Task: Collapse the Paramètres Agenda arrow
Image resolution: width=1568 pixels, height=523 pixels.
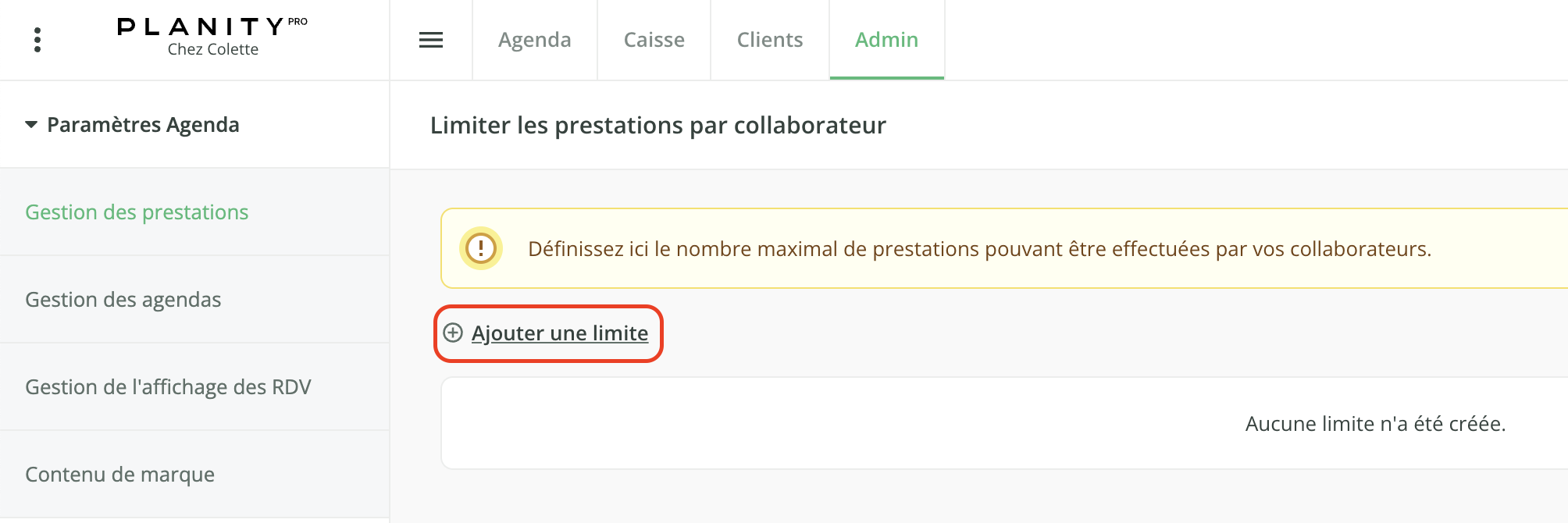Action: 31,125
